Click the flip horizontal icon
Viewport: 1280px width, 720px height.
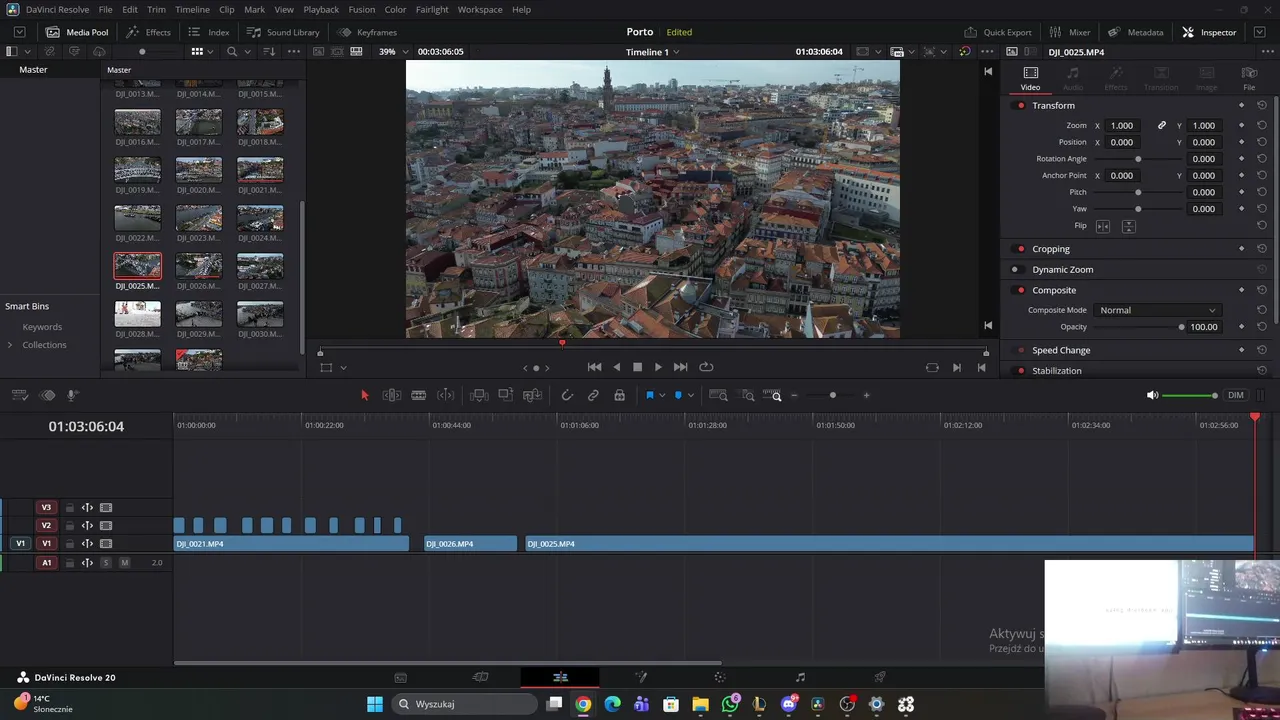[1103, 226]
